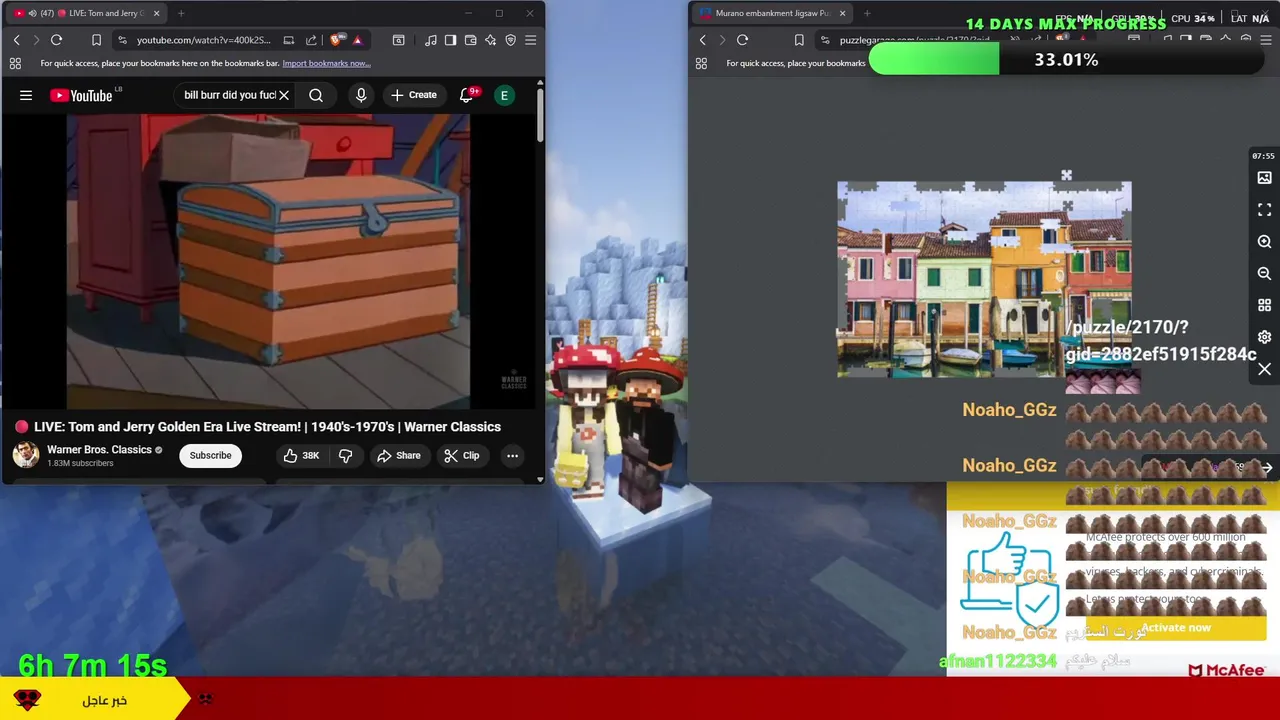This screenshot has height=720, width=1280.
Task: Clear the YouTube search text
Action: tap(284, 95)
